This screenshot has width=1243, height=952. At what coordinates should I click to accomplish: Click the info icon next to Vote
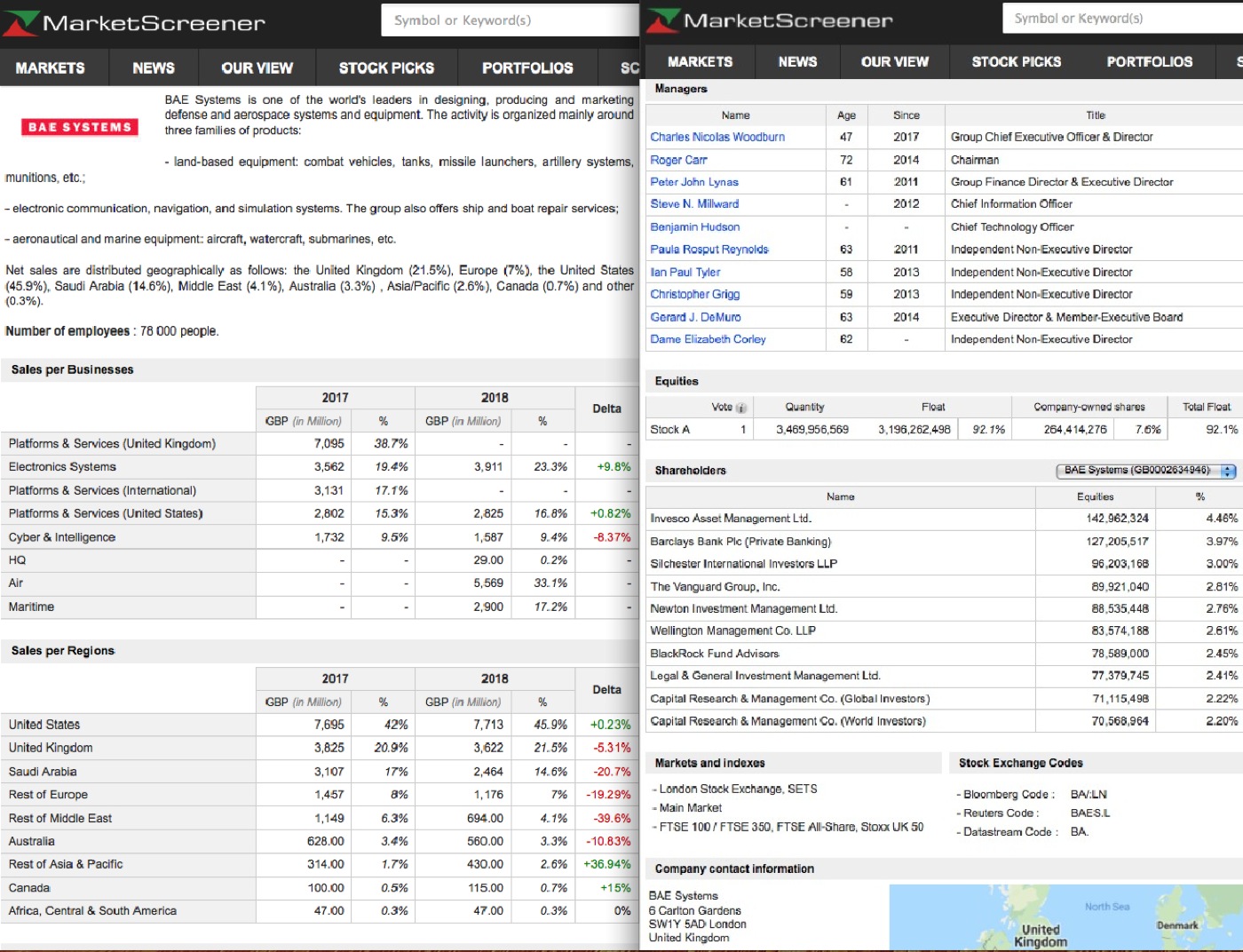point(741,408)
